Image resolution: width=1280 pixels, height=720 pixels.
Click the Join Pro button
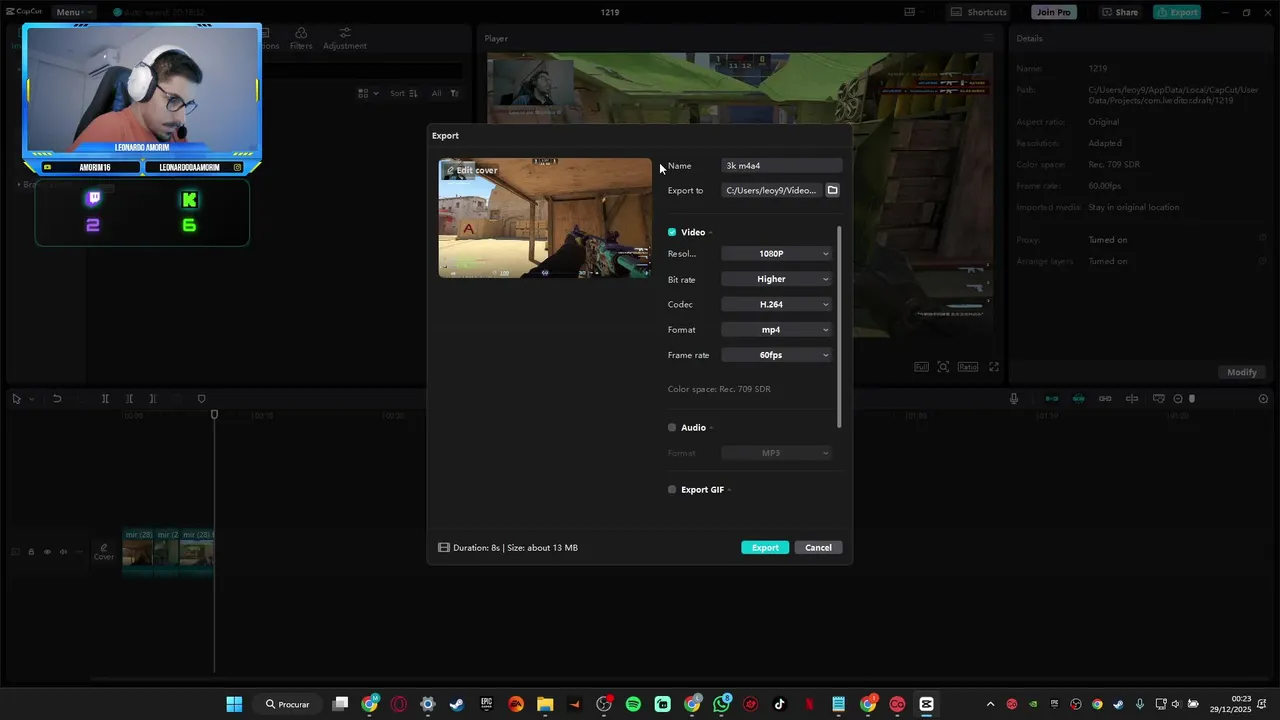pos(1054,12)
